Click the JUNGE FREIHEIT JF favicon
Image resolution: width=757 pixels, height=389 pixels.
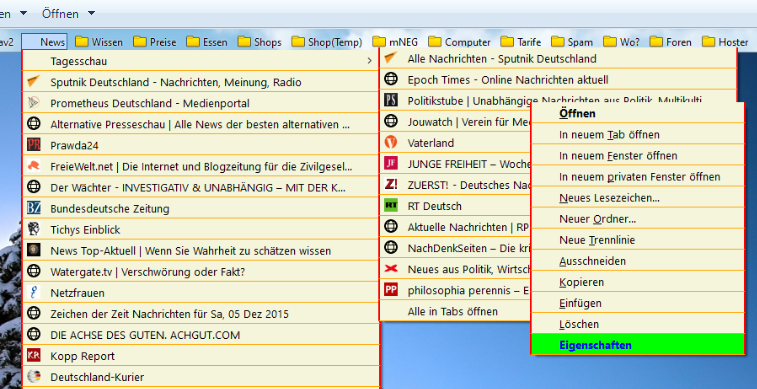pyautogui.click(x=391, y=164)
